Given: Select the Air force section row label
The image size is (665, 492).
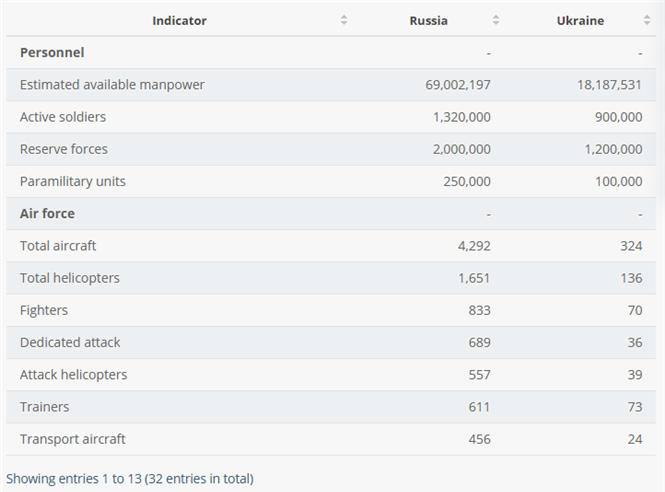Looking at the screenshot, I should point(47,213).
